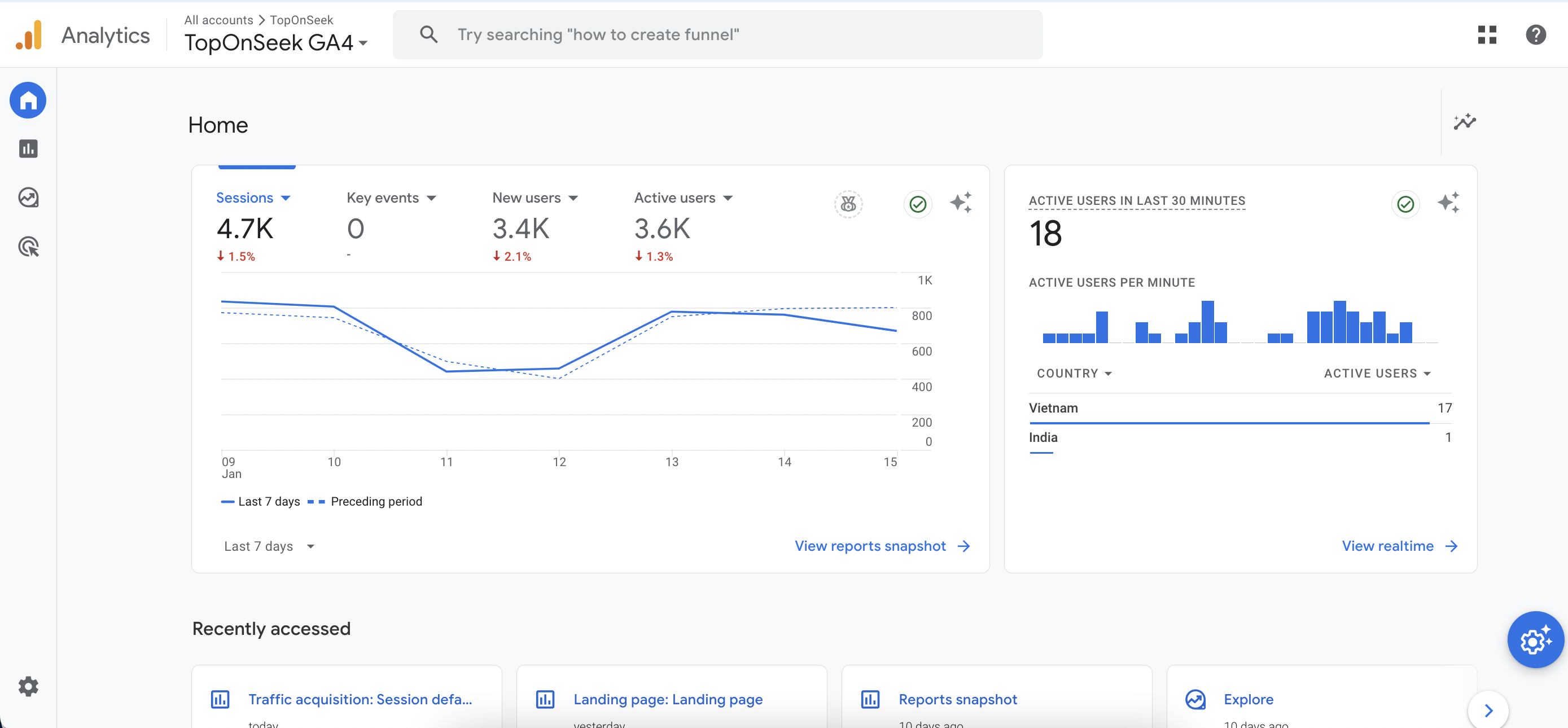
Task: Click the All accounts breadcrumb
Action: [x=218, y=20]
